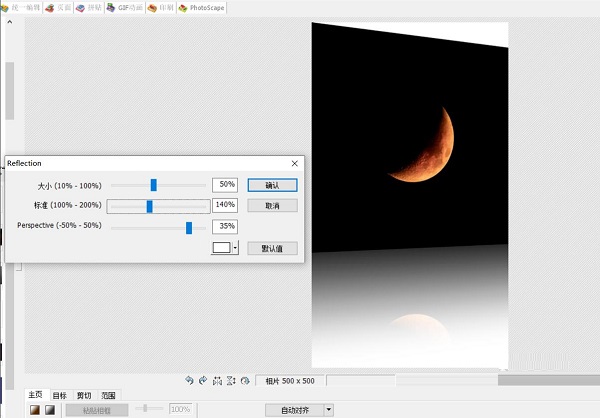Click the 大小 percentage field showing 50%

pos(225,184)
